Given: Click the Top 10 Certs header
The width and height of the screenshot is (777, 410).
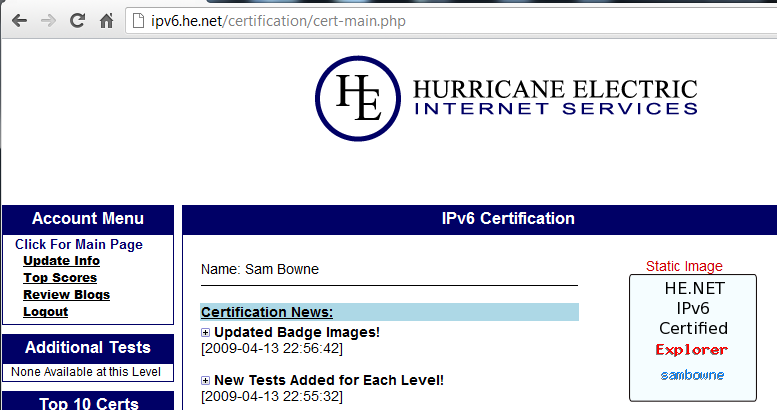Looking at the screenshot, I should click(88, 402).
